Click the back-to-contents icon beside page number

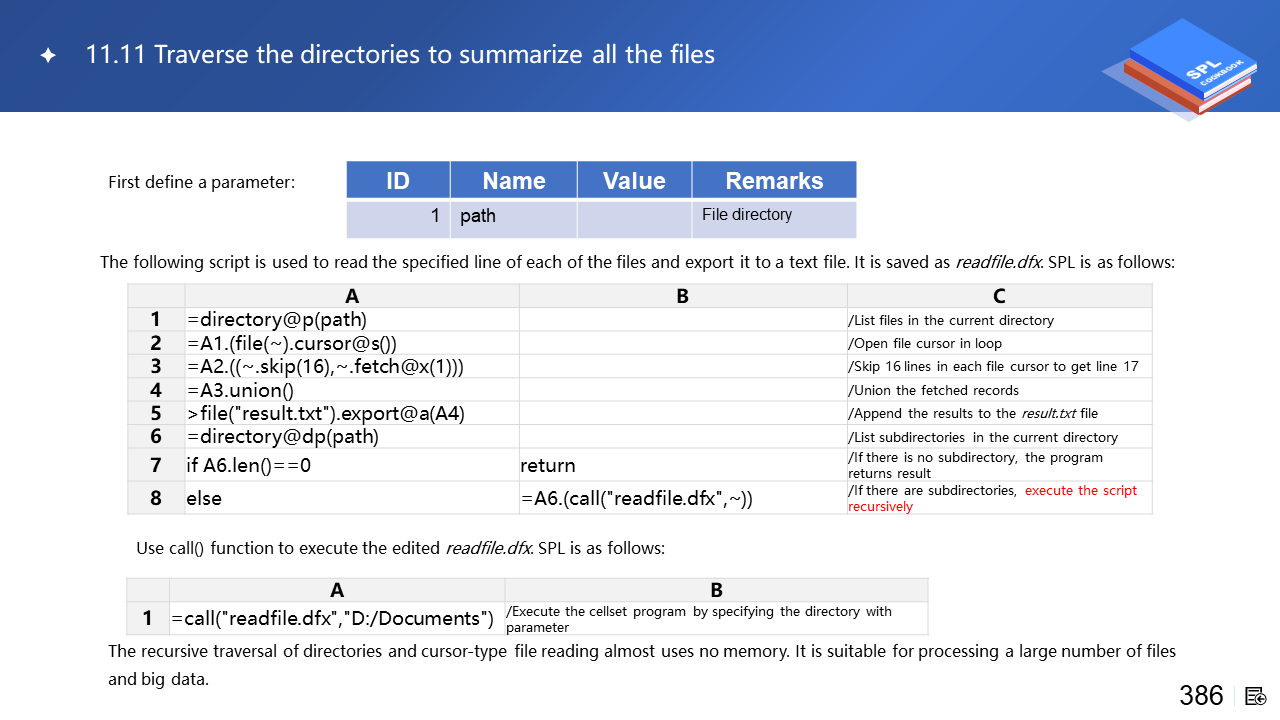tap(1256, 696)
